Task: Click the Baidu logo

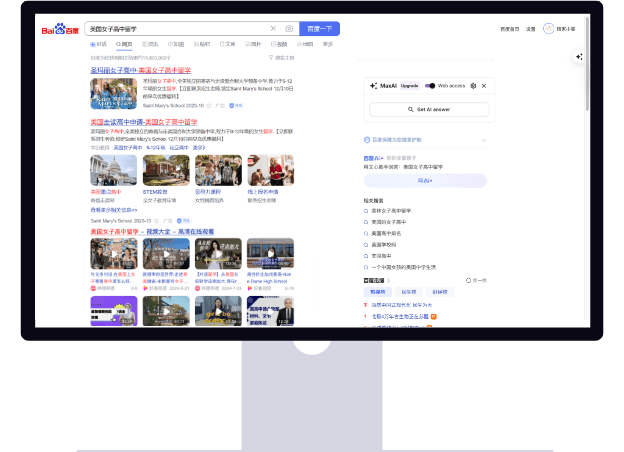Action: [60, 29]
